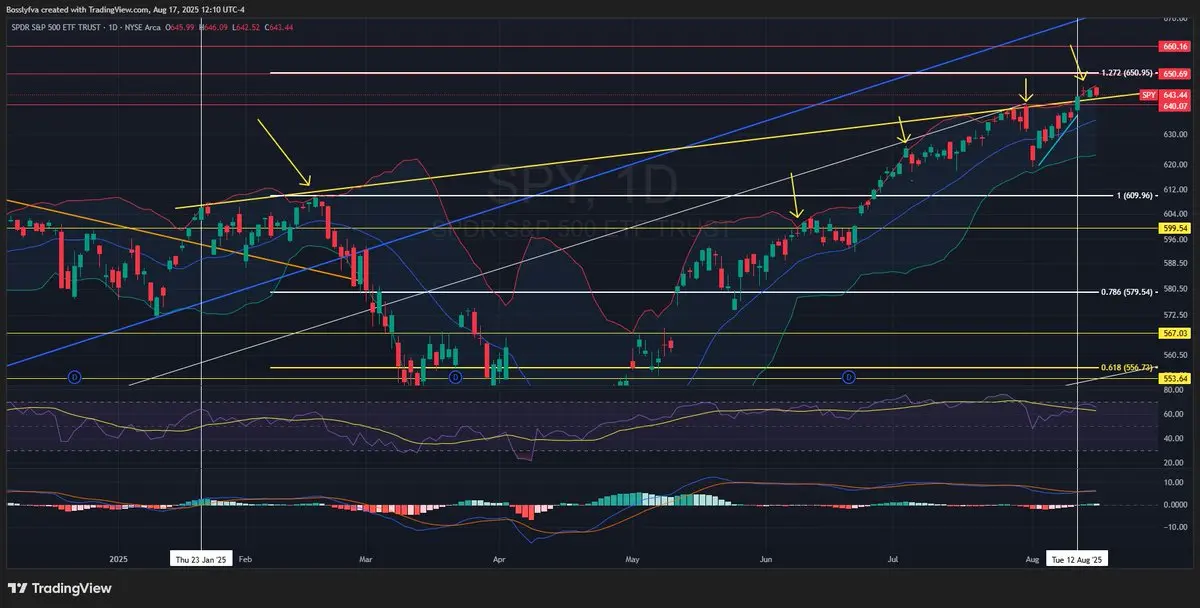Click the 660.16 price label
This screenshot has width=1200, height=608.
[1175, 46]
